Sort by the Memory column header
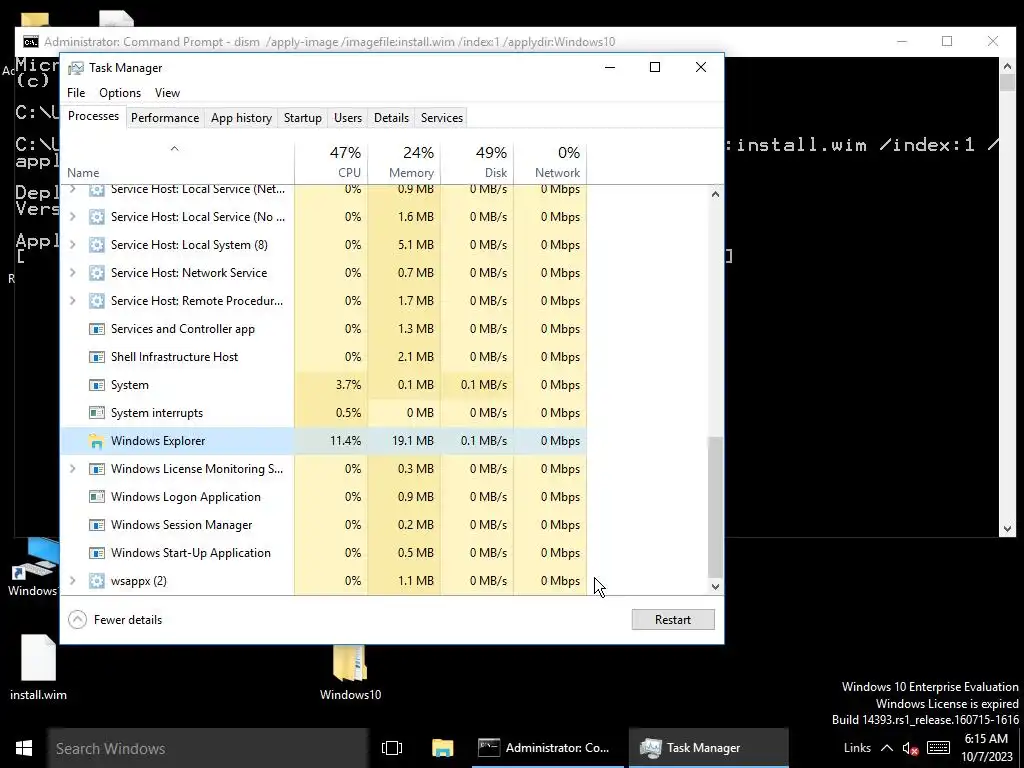 pos(404,162)
